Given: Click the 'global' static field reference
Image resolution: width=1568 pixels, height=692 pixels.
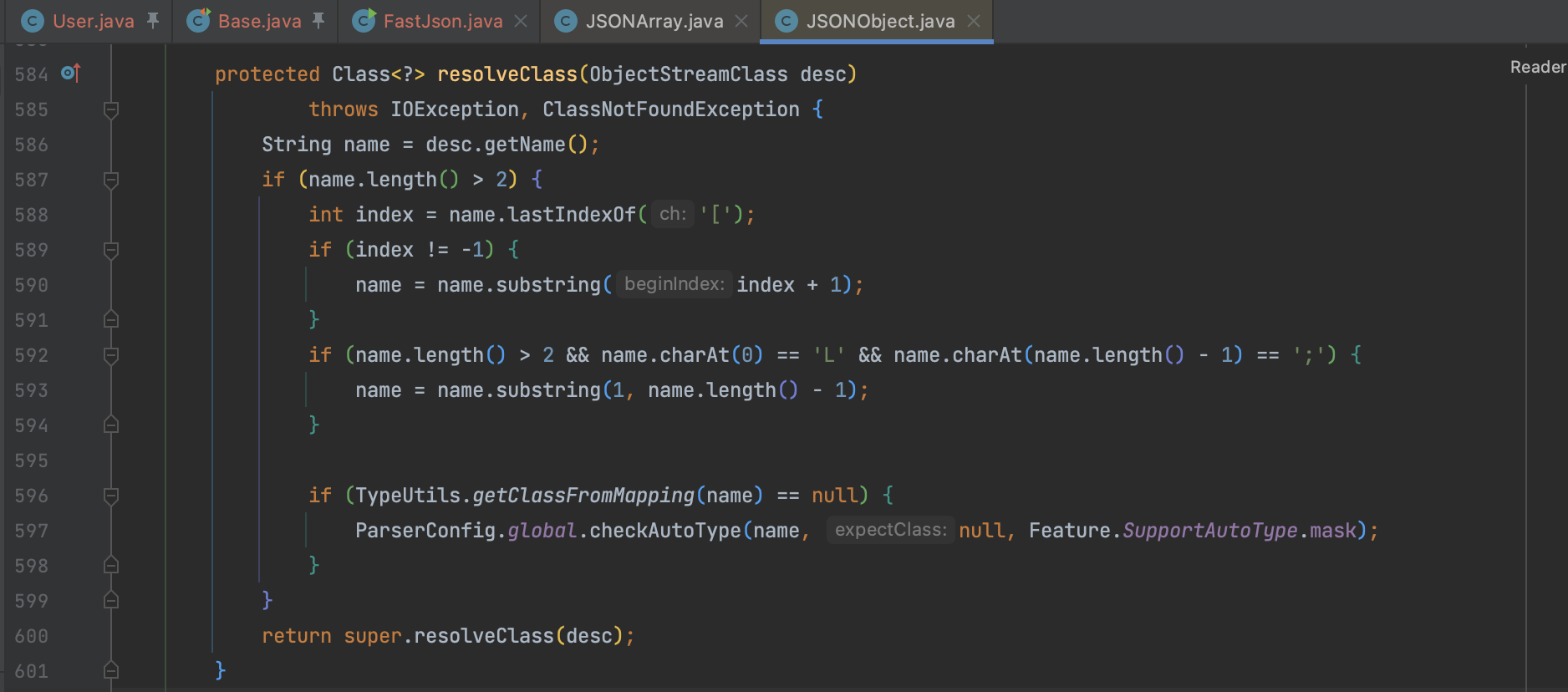Looking at the screenshot, I should (x=542, y=531).
